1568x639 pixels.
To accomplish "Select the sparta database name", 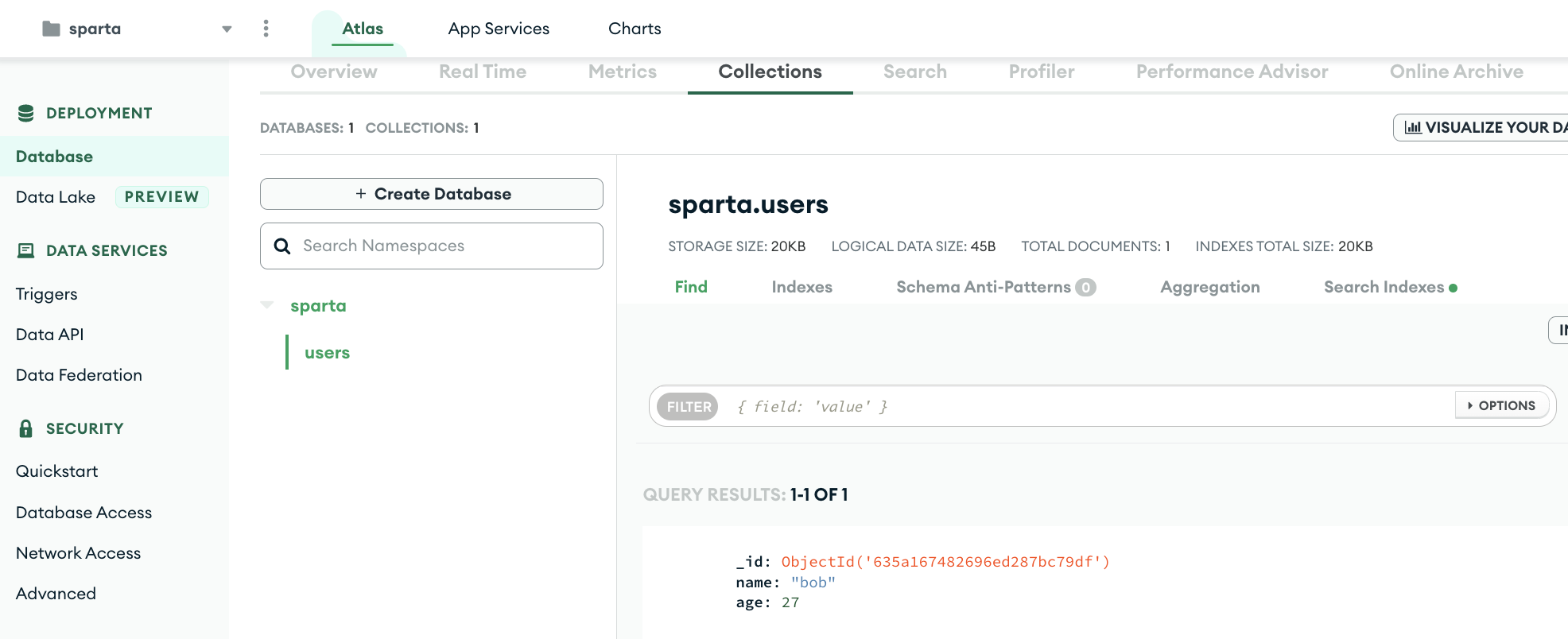I will (318, 306).
